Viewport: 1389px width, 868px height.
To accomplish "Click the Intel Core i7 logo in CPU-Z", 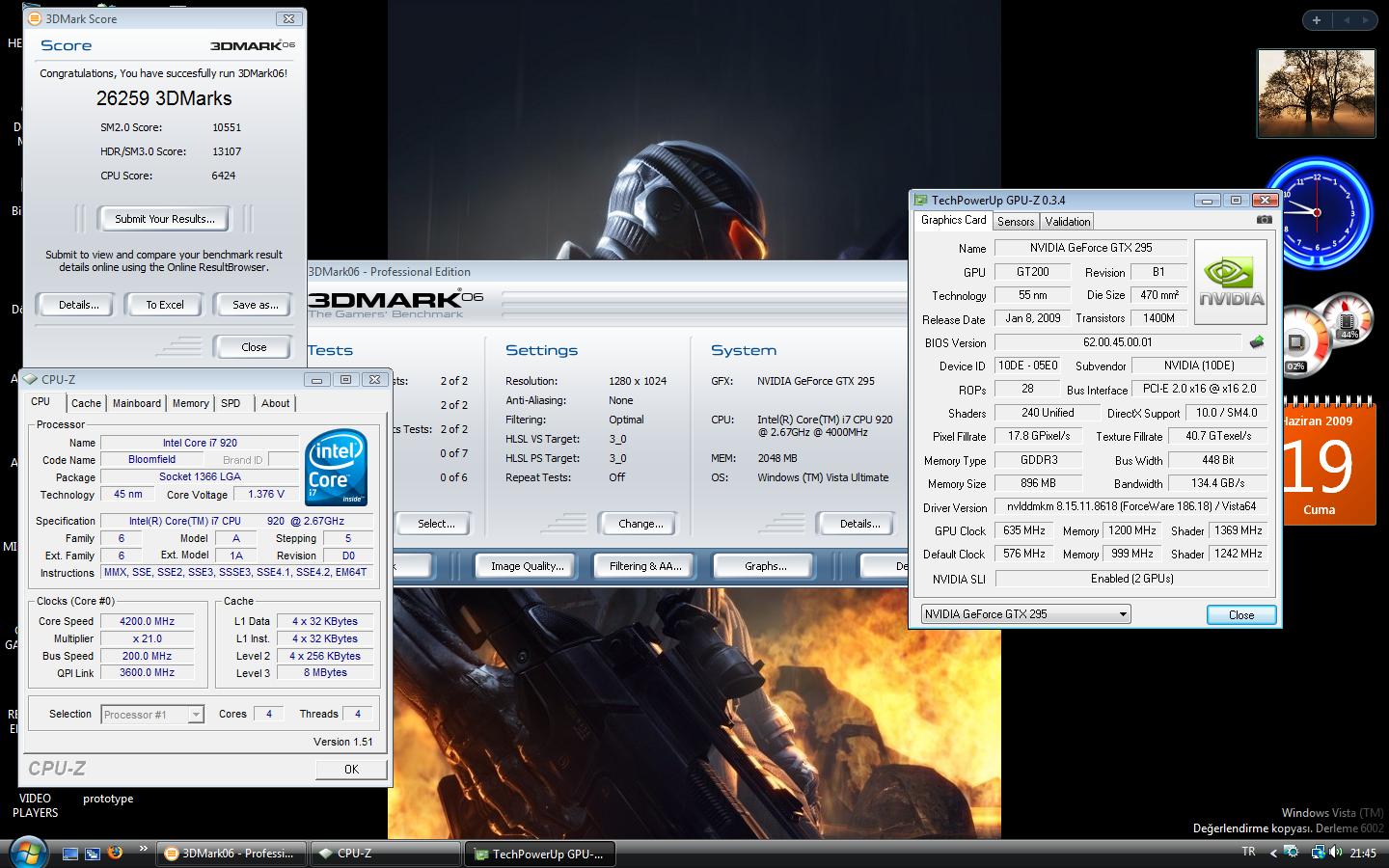I will pos(336,468).
